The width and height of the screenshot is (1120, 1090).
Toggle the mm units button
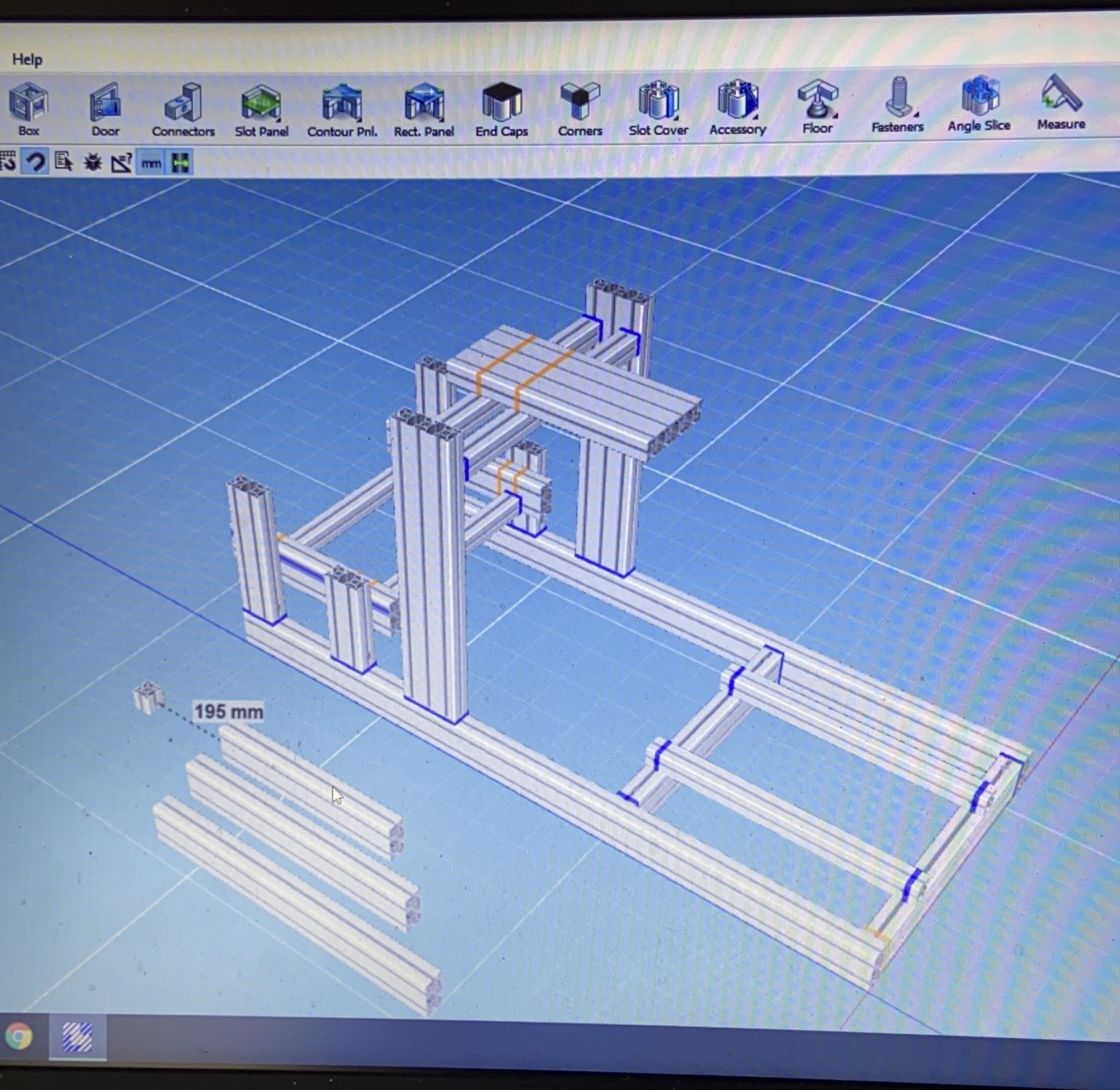(151, 164)
